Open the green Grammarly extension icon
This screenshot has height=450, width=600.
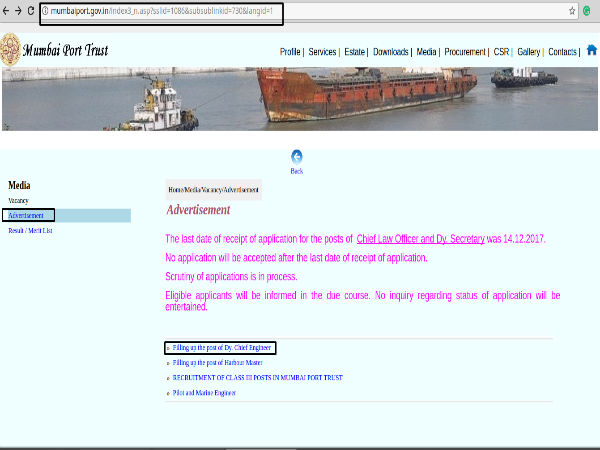point(587,11)
